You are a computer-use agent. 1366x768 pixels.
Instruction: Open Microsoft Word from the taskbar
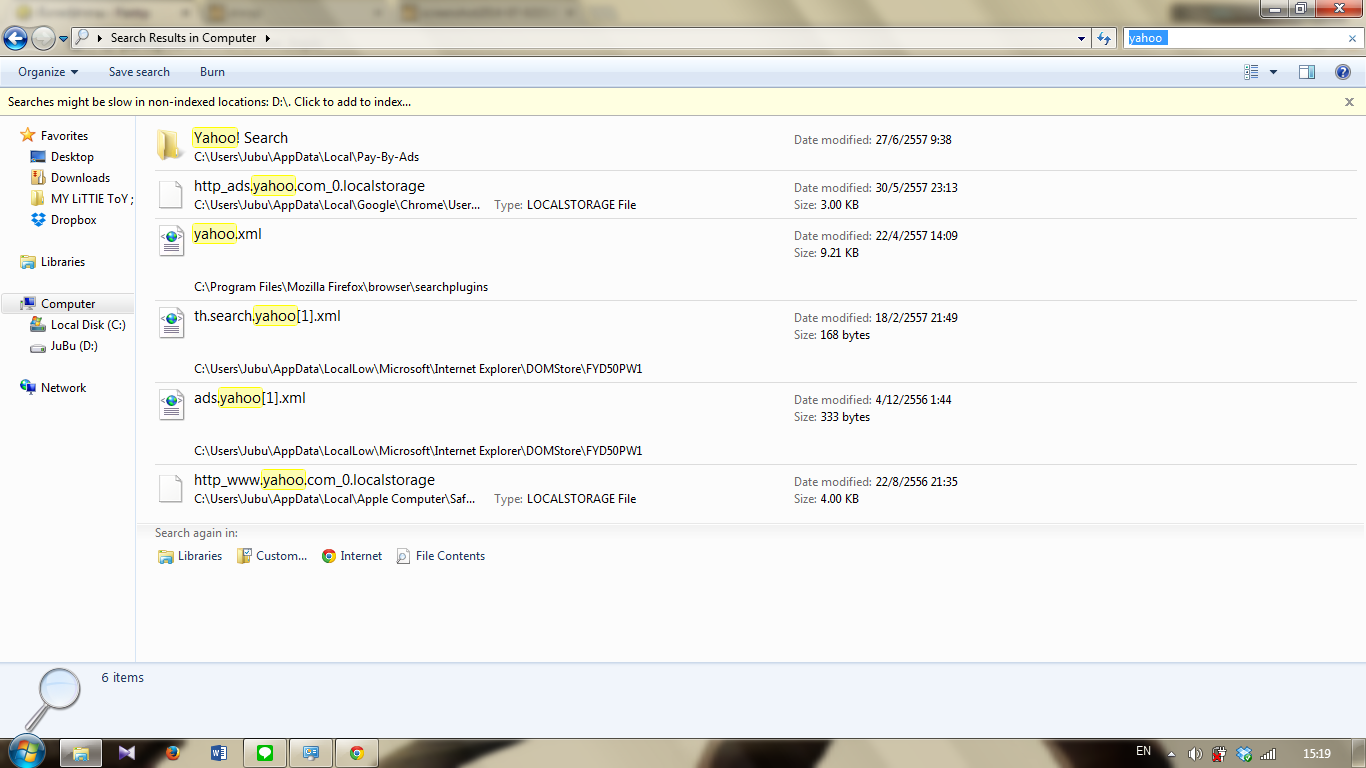pyautogui.click(x=219, y=753)
